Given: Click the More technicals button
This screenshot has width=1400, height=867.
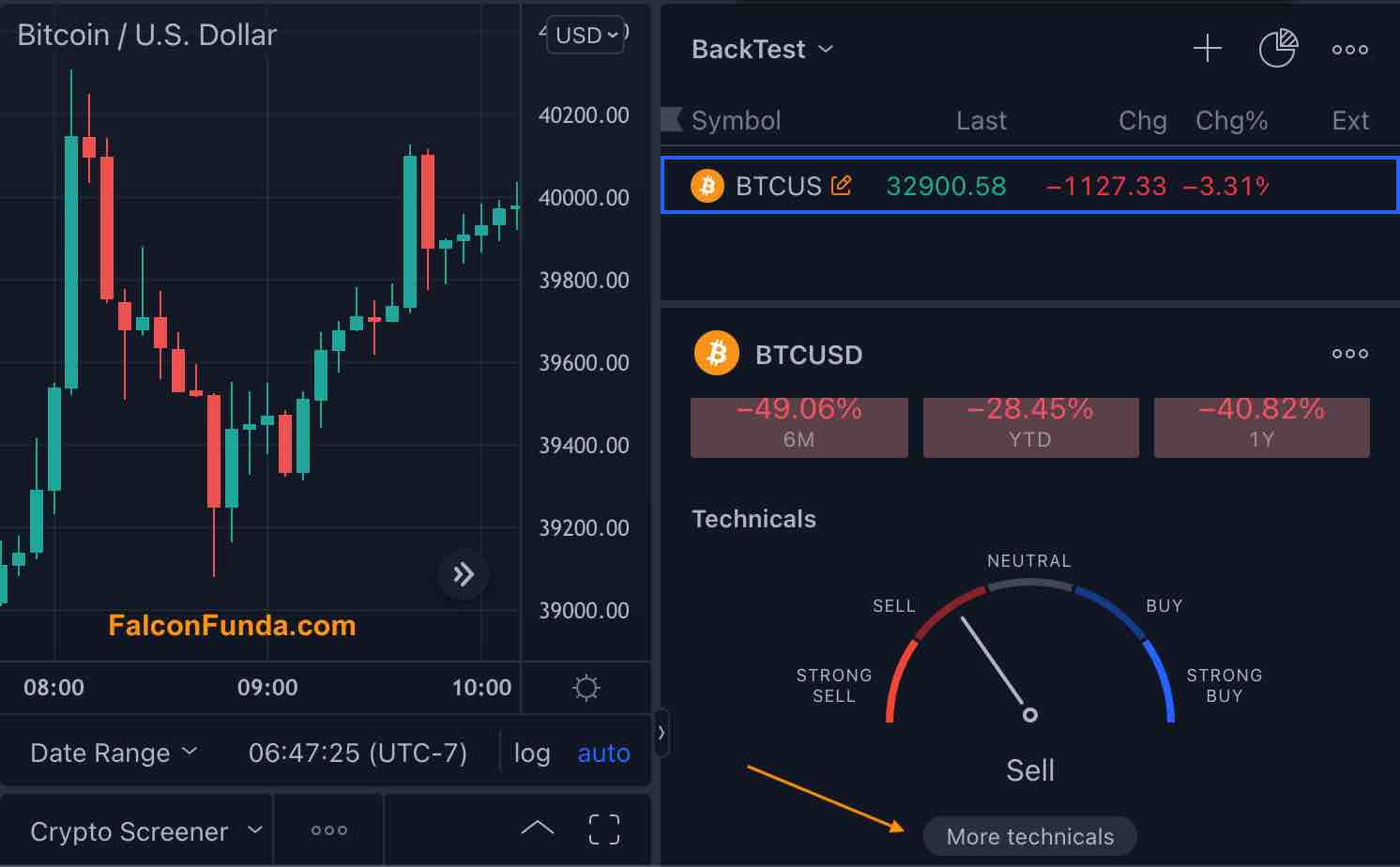Looking at the screenshot, I should click(x=1029, y=836).
